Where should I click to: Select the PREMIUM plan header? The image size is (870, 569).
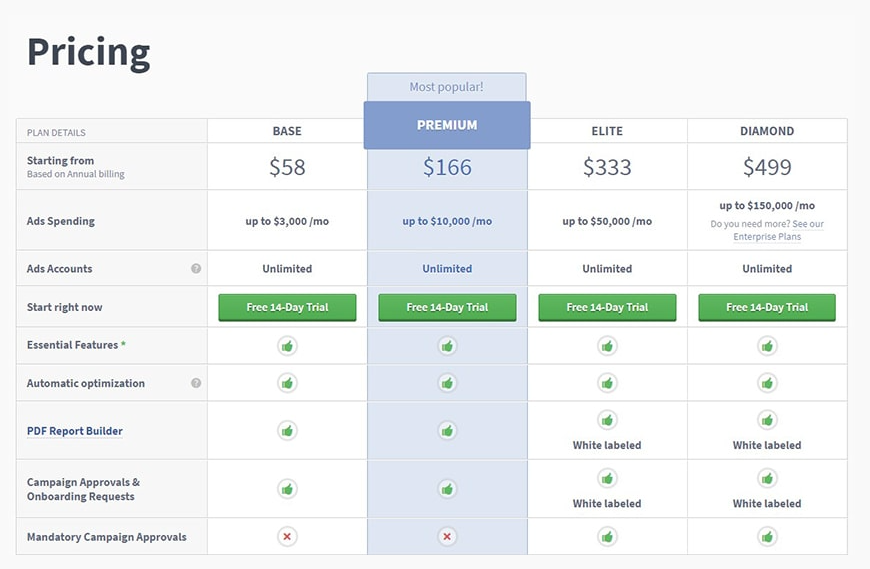tap(447, 125)
